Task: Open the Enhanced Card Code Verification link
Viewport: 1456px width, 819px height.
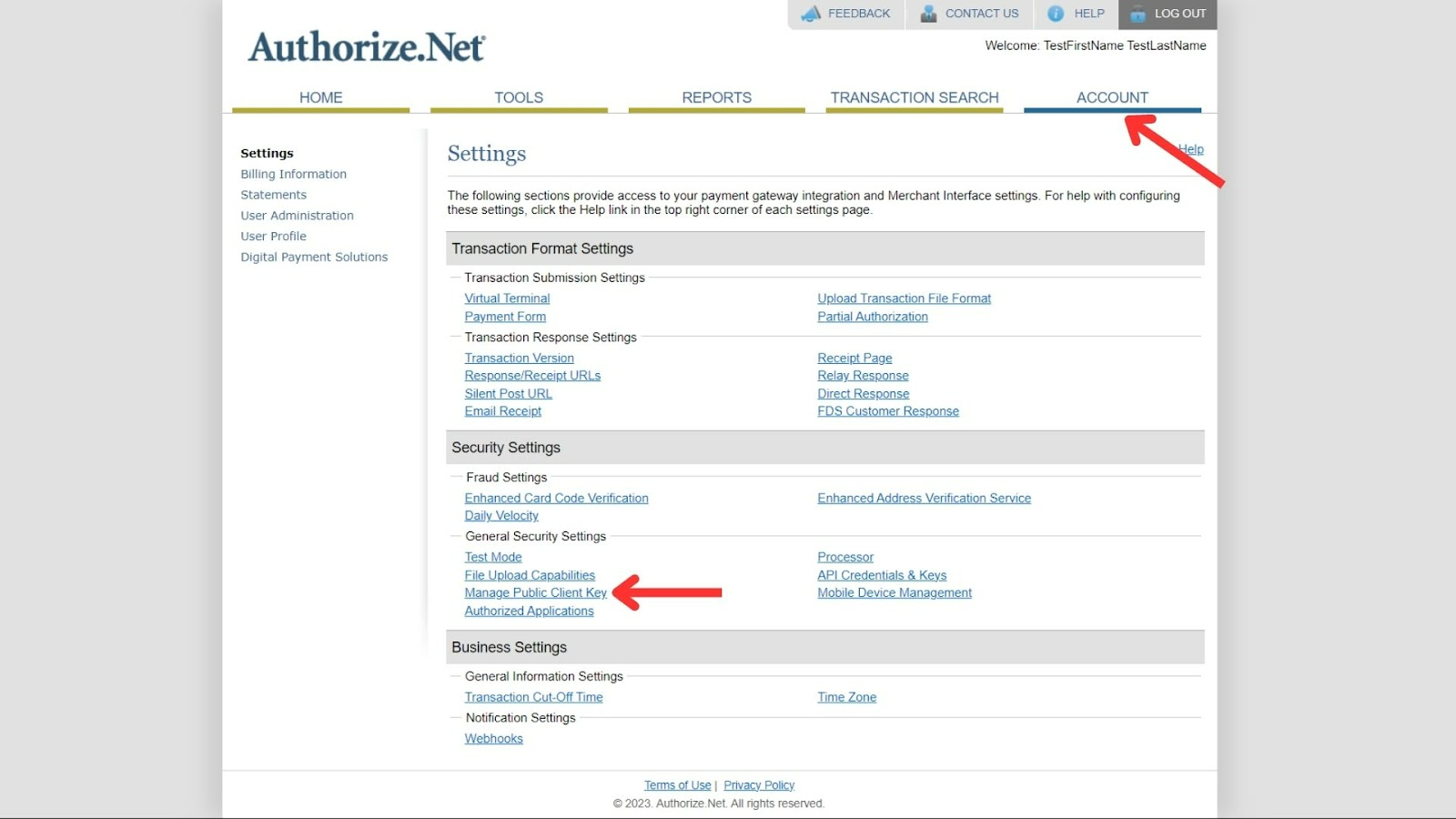Action: pos(556,498)
